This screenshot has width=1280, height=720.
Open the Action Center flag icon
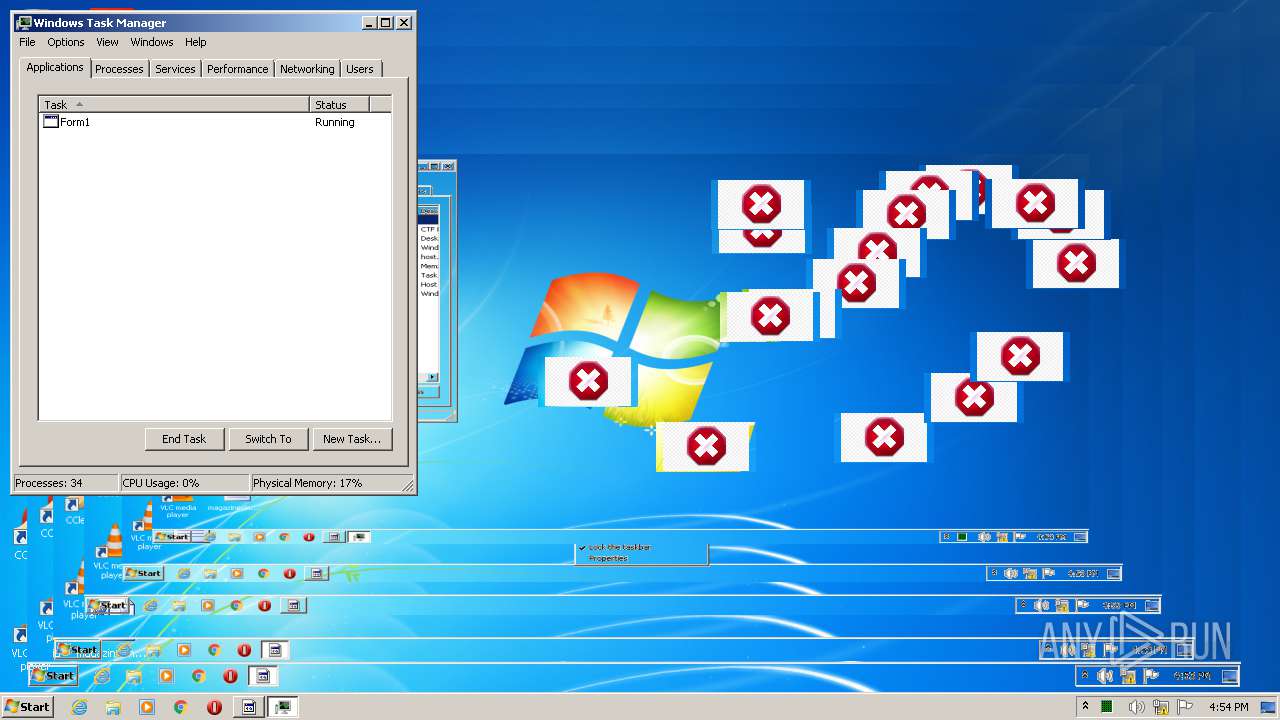tap(1186, 707)
